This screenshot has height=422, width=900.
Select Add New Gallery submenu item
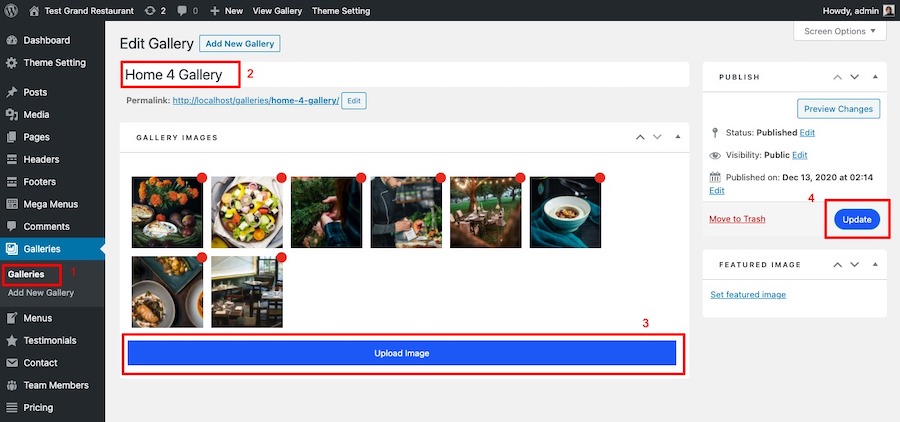pos(41,293)
